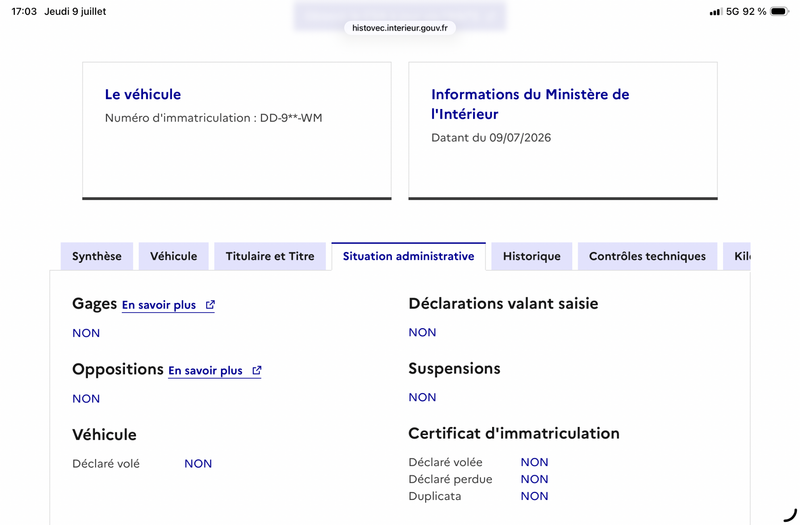Tap the histovec.interieur.gouv.fr address pill
800x525 pixels.
(x=400, y=28)
